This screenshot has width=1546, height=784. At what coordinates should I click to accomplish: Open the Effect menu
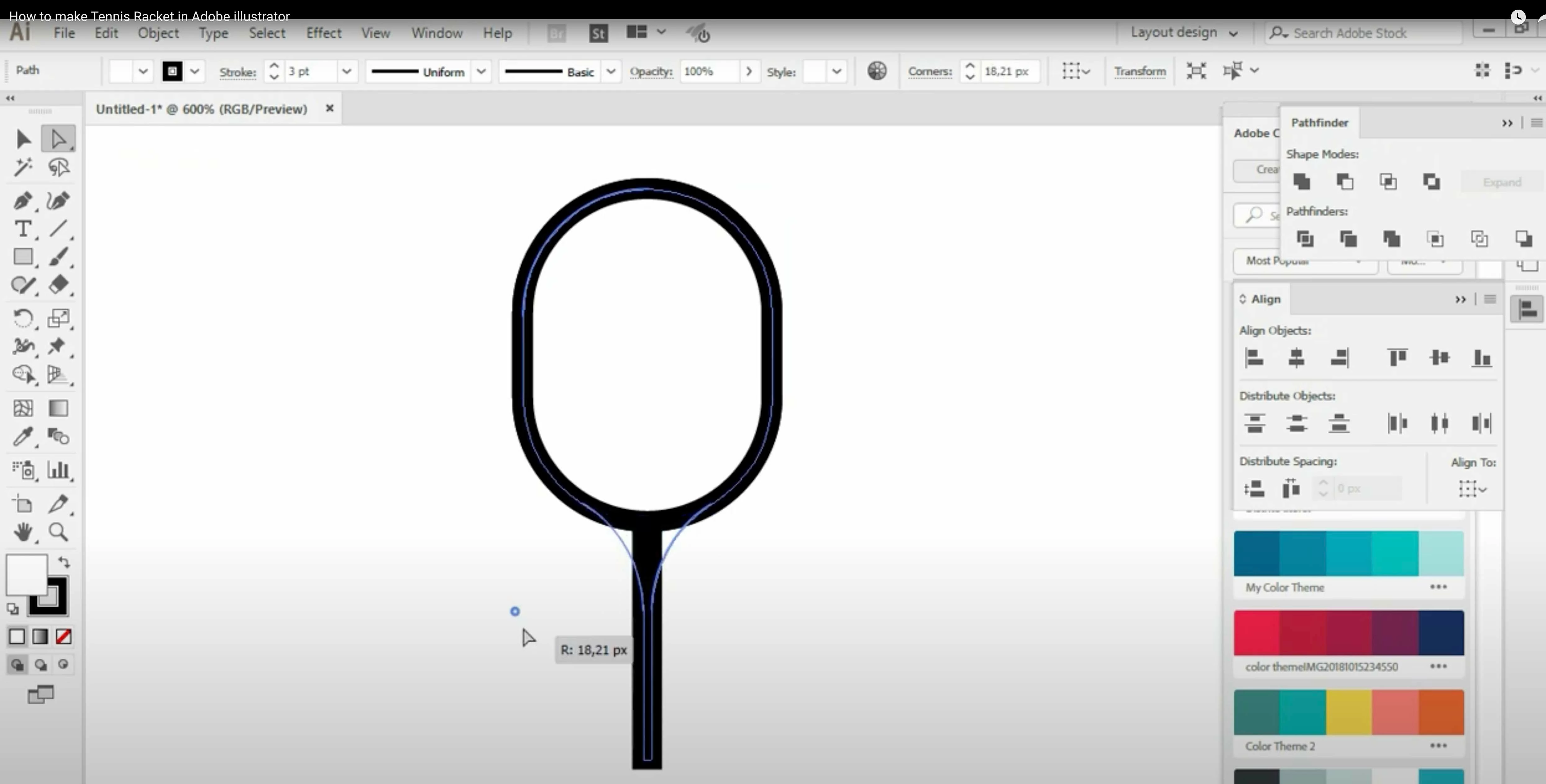click(x=323, y=33)
